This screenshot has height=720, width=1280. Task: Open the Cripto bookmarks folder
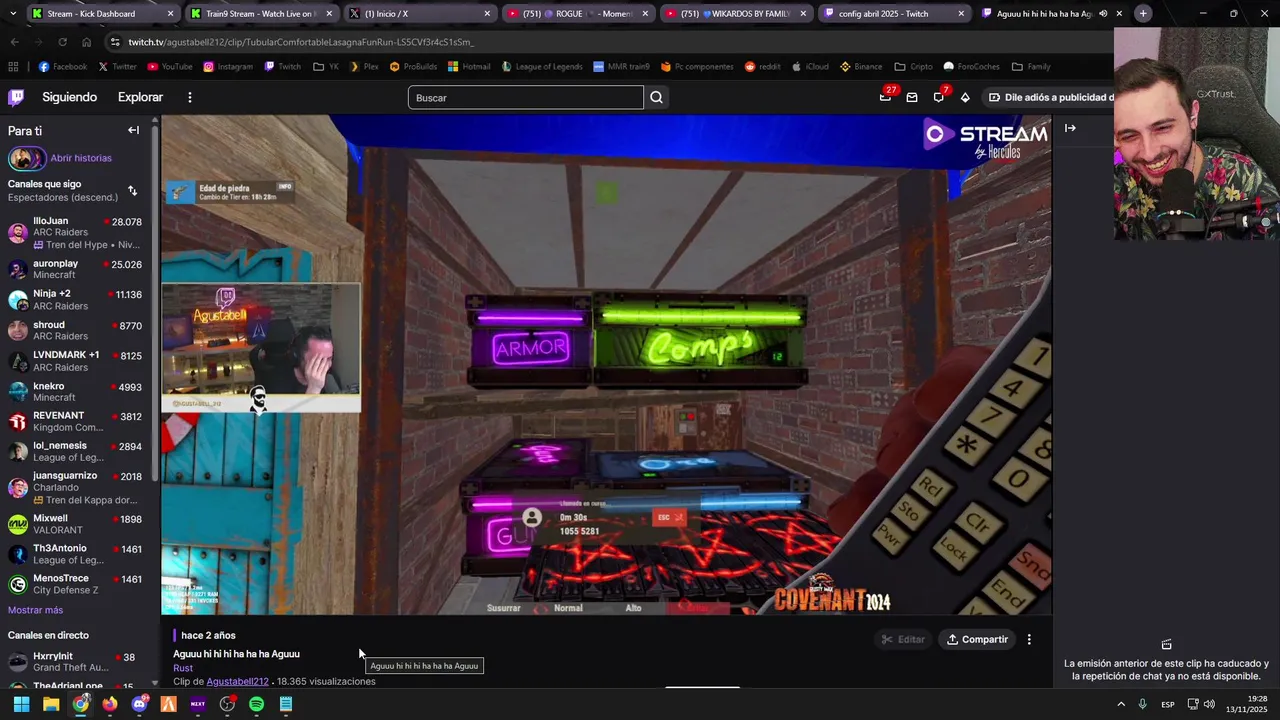(914, 67)
